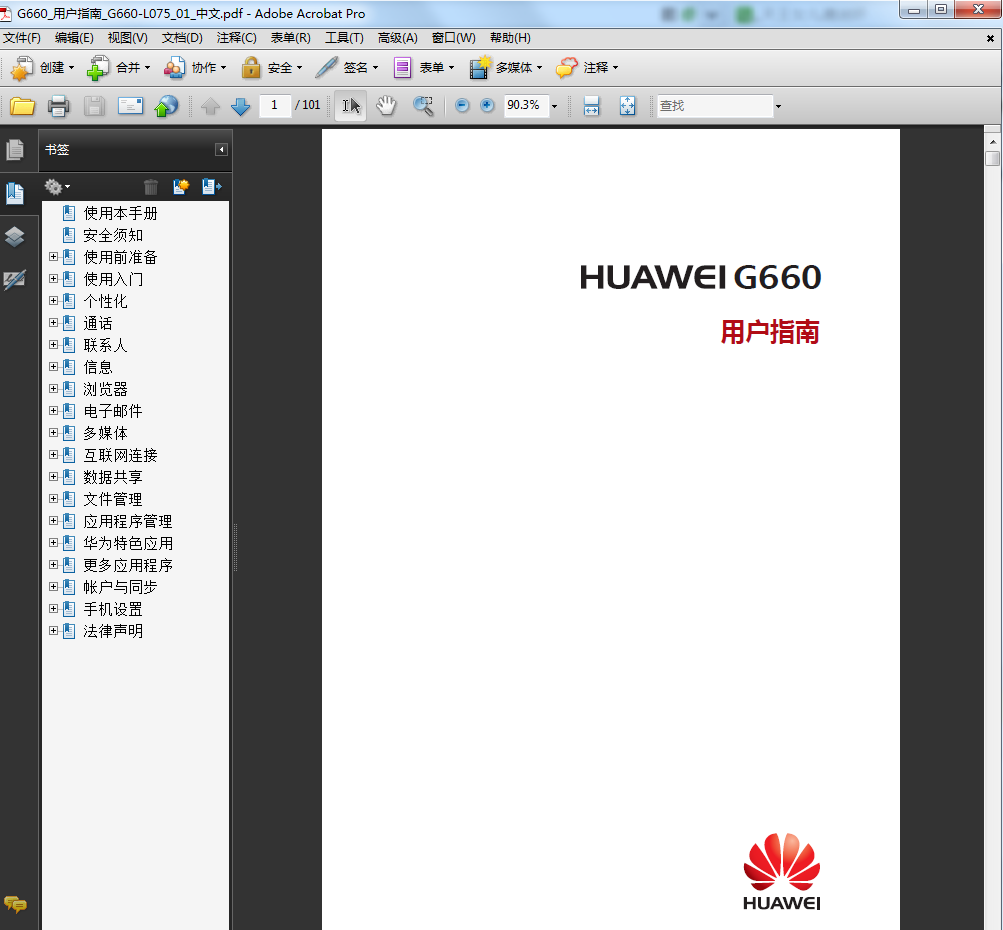This screenshot has height=930, width=1003.
Task: Select the Hand tool
Action: [x=386, y=106]
